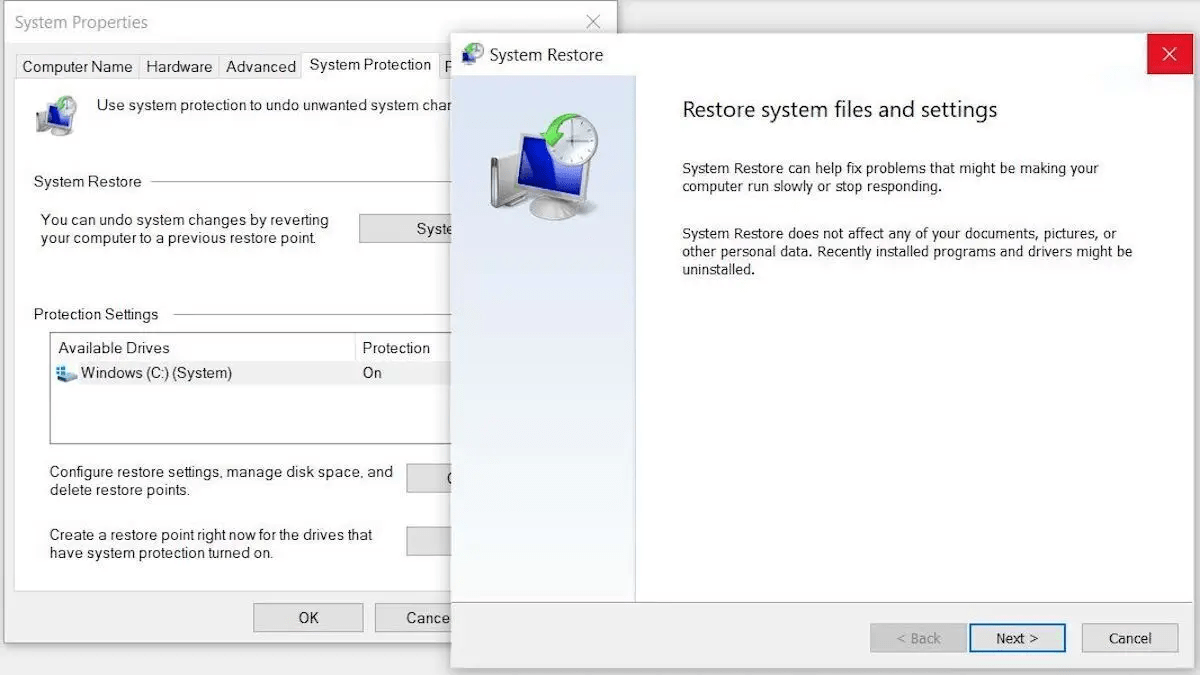Click Cancel in System Restore wizard
This screenshot has width=1200, height=675.
click(x=1130, y=638)
